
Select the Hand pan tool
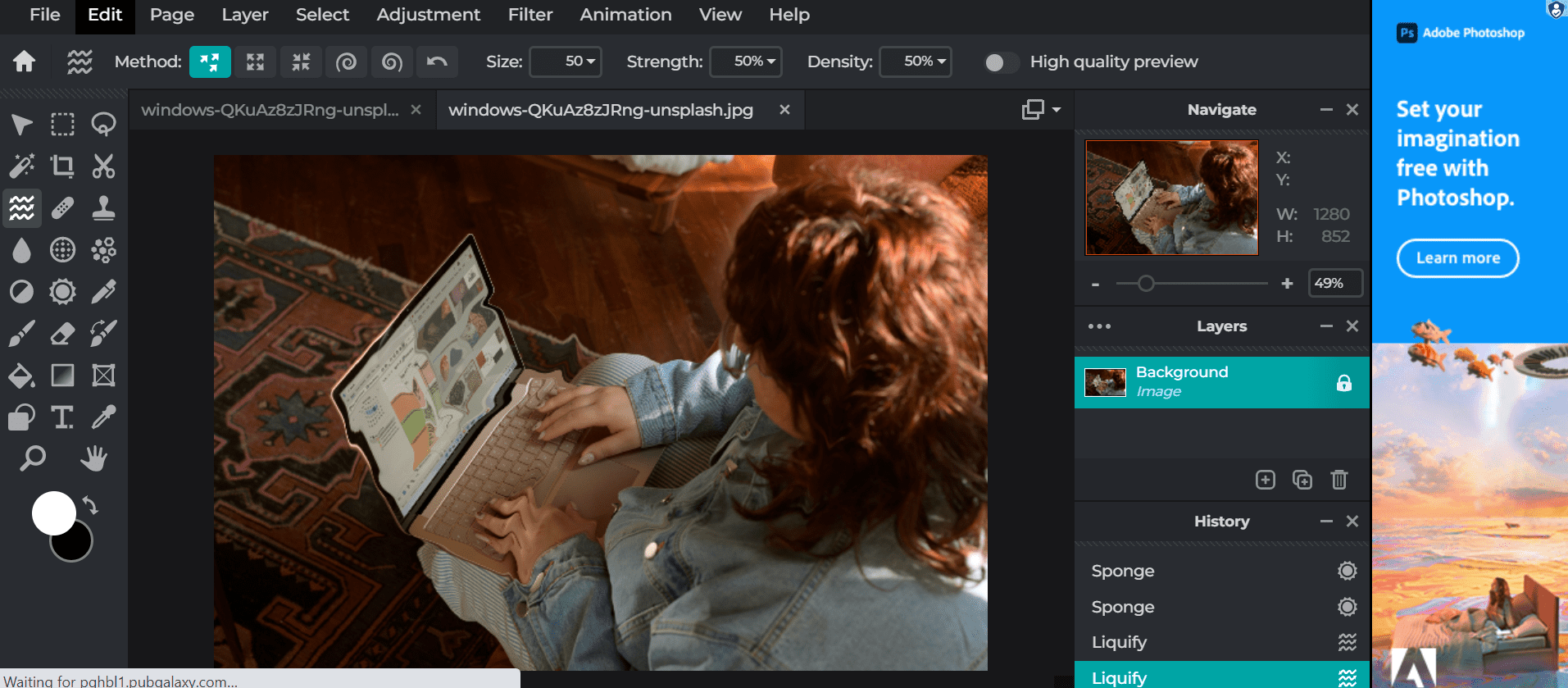click(x=93, y=458)
